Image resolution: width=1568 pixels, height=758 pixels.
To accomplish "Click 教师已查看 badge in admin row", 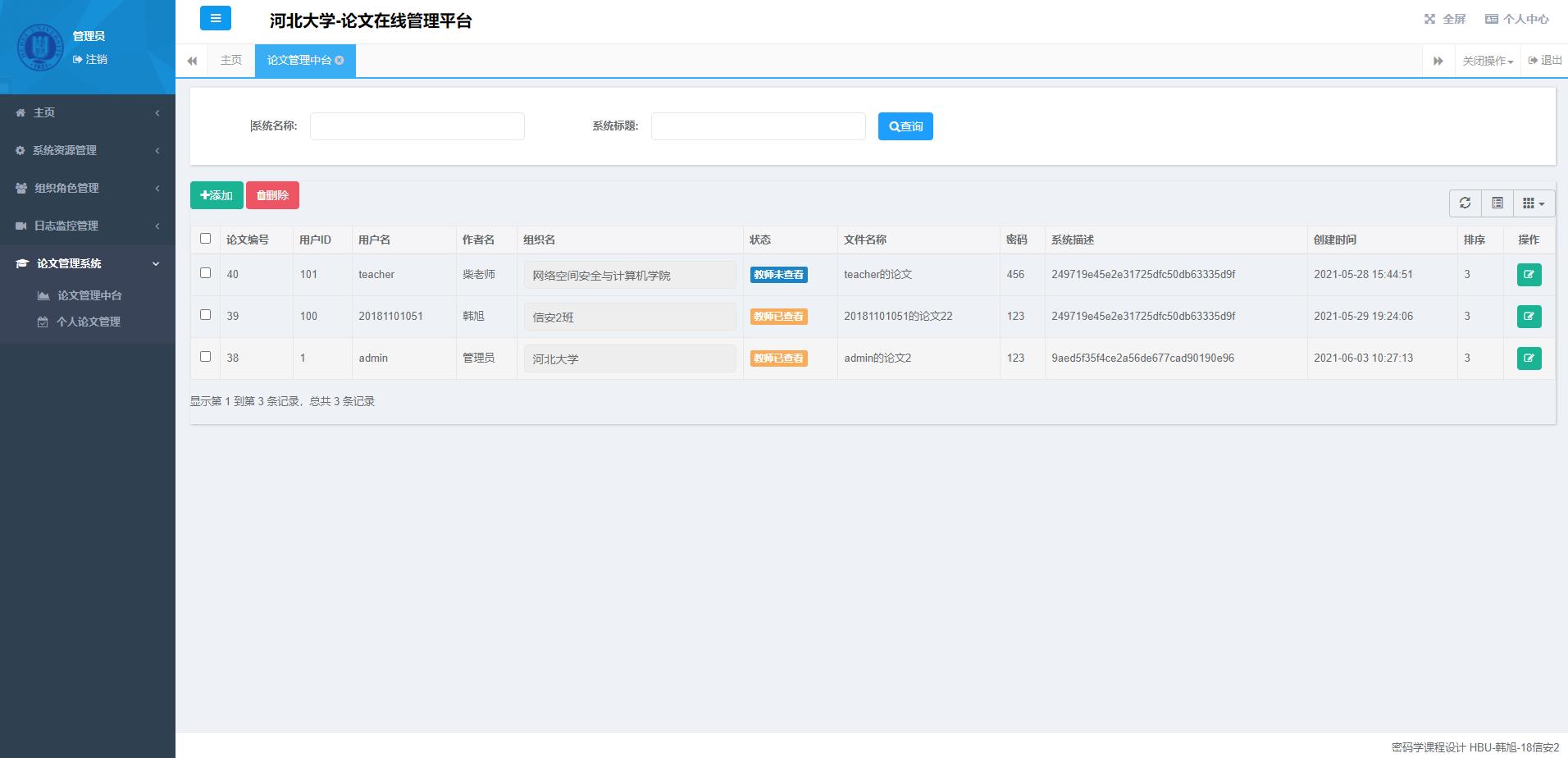I will (778, 358).
